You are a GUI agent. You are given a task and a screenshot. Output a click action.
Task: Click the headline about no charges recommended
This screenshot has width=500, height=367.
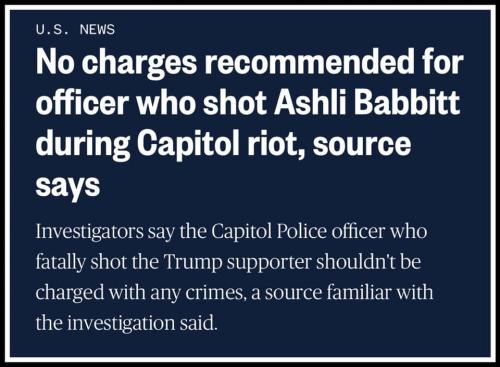pyautogui.click(x=249, y=123)
